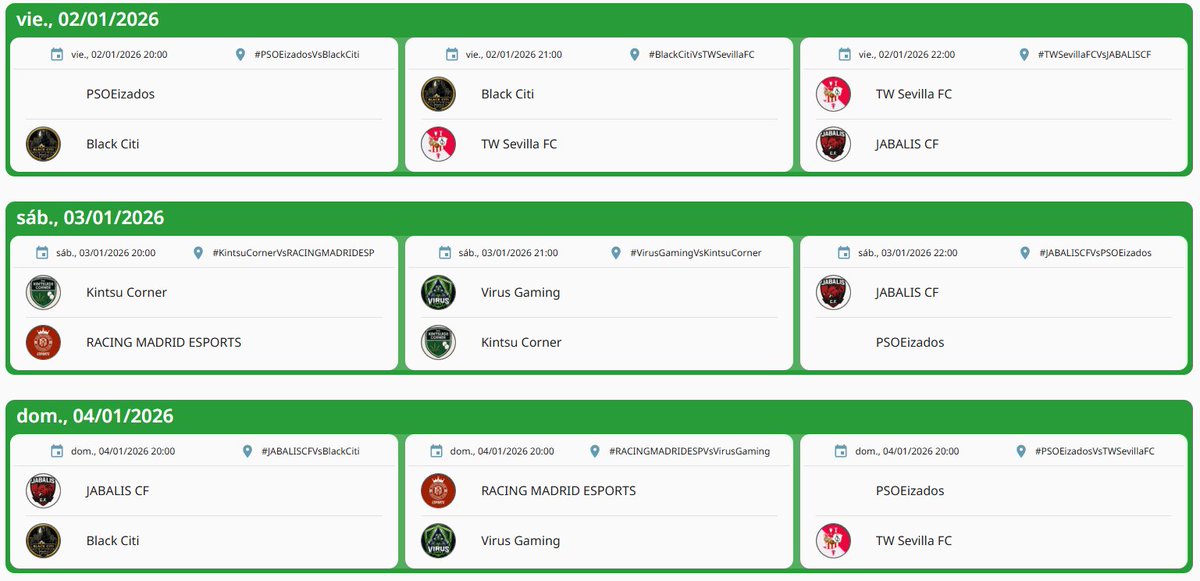Click Black Citi name in 02/01 20:00 match
The height and width of the screenshot is (581, 1200).
pos(113,144)
